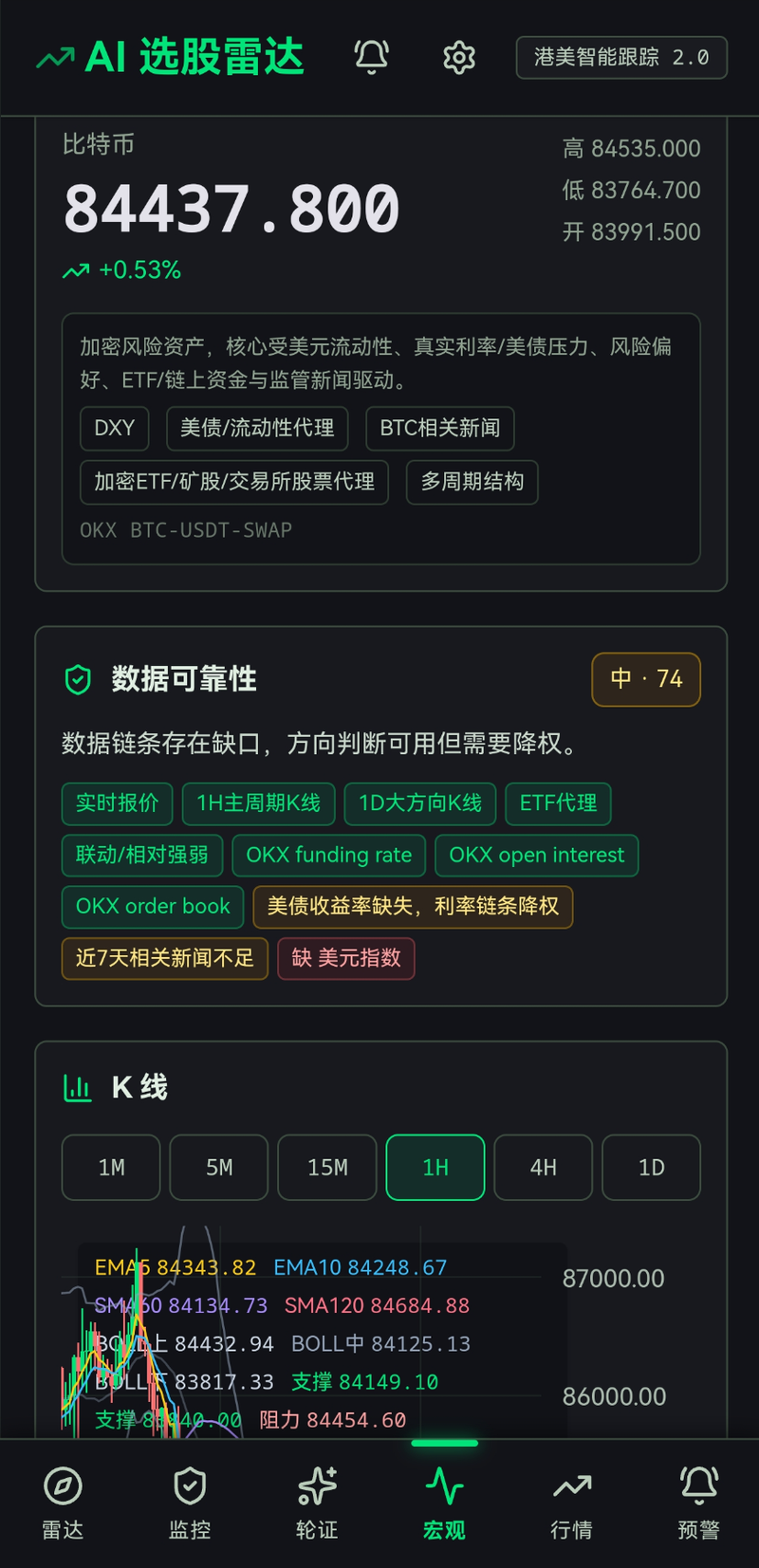
Task: Tap the 中 · 74 reliability badge
Action: (646, 679)
